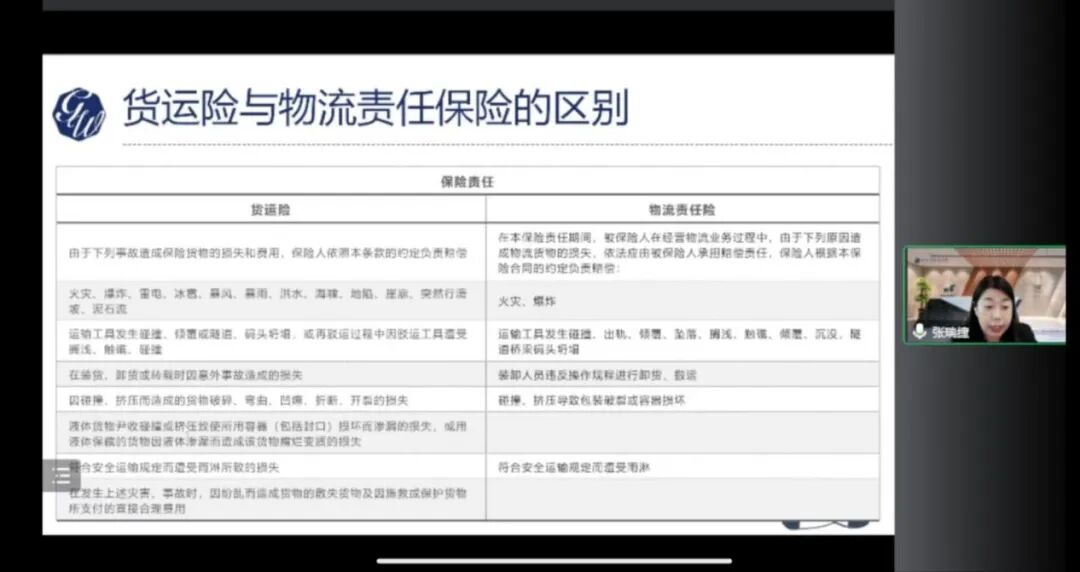Click the cell 碰撞、挤压导致包装破裂或容器损坏
Screen dimensions: 1080x572
(682, 400)
